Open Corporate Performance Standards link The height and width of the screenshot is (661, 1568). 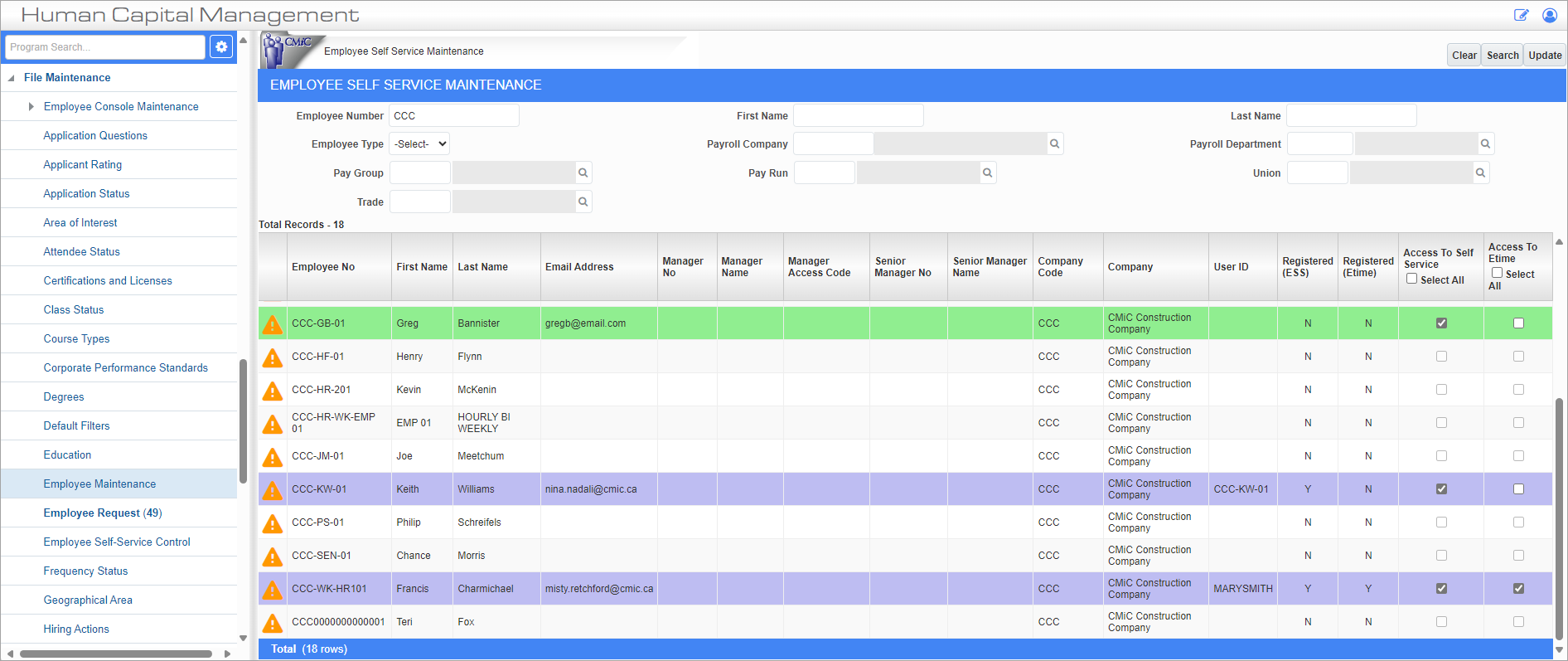[x=125, y=368]
